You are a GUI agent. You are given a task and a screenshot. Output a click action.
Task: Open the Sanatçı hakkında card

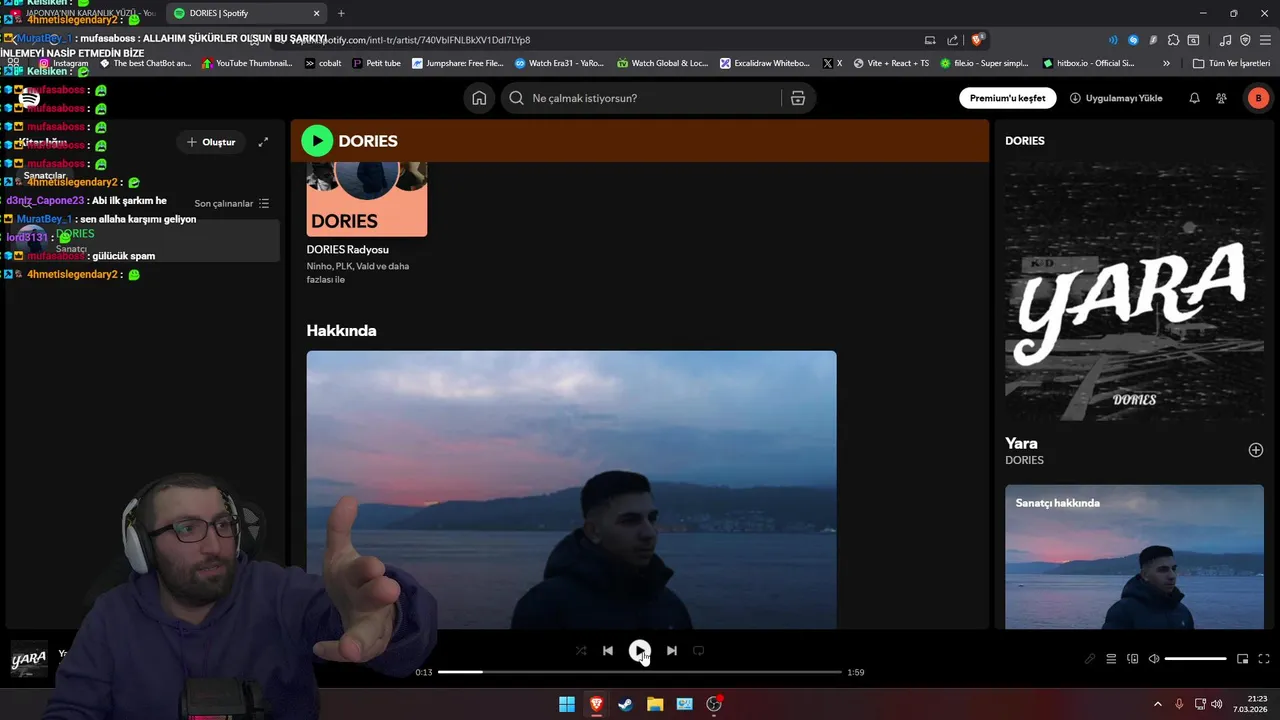click(1134, 557)
